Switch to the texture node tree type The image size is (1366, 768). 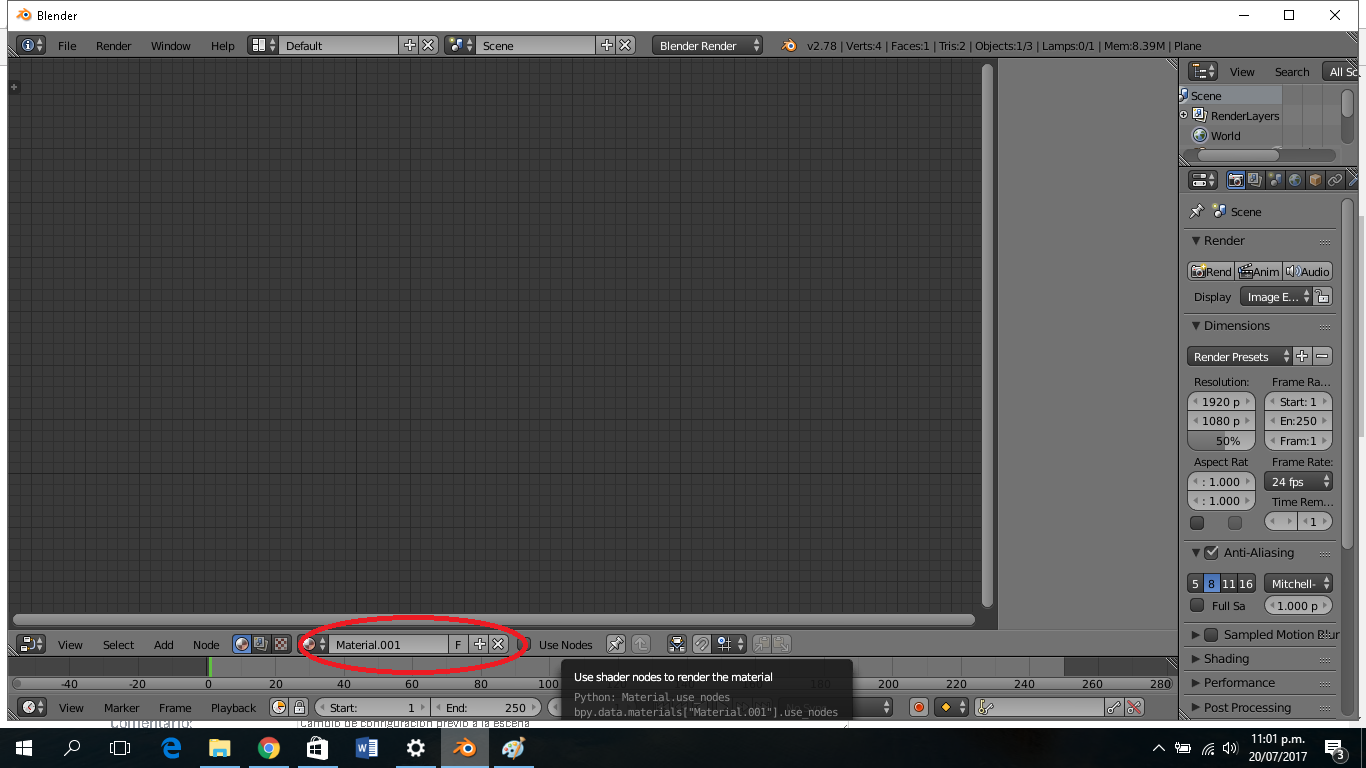[281, 645]
